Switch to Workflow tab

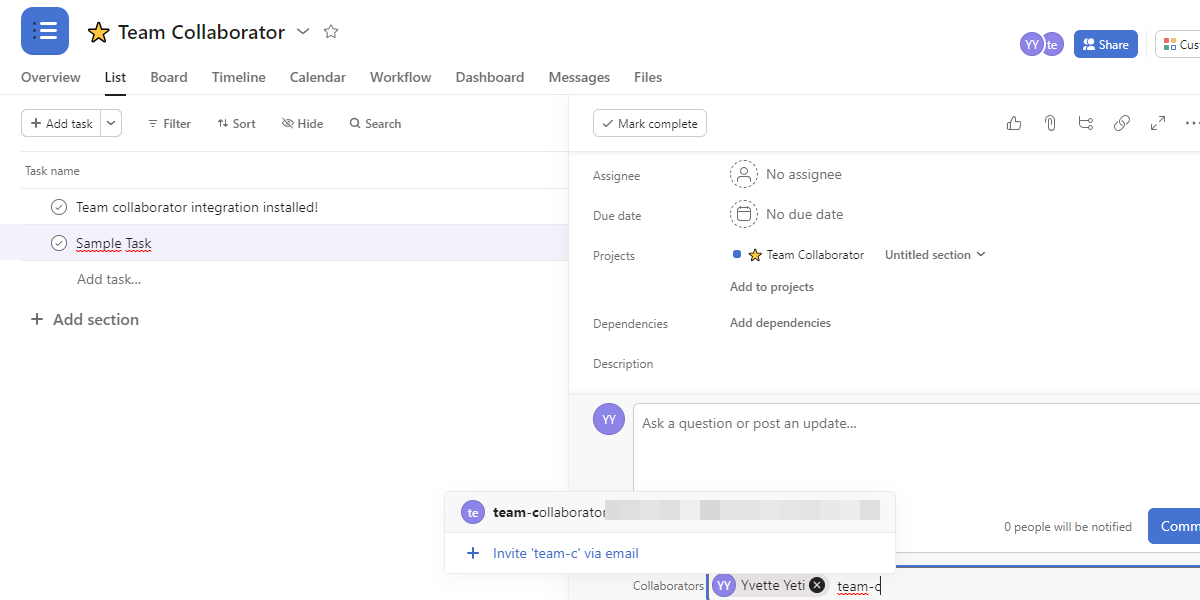(x=401, y=77)
